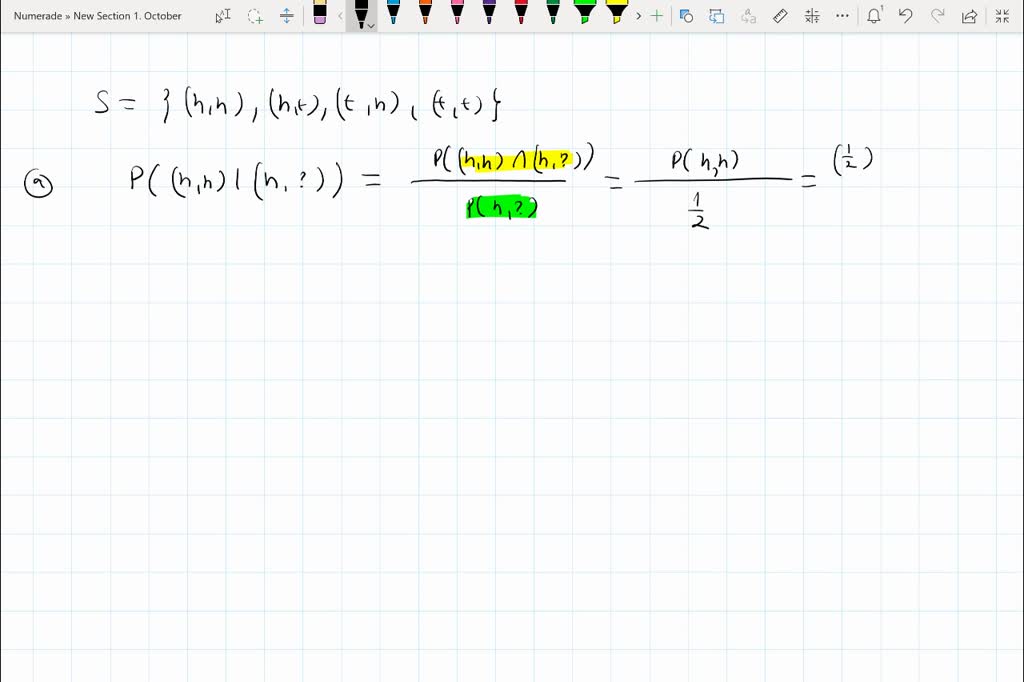Toggle full-screen collapse mode

(x=1002, y=15)
